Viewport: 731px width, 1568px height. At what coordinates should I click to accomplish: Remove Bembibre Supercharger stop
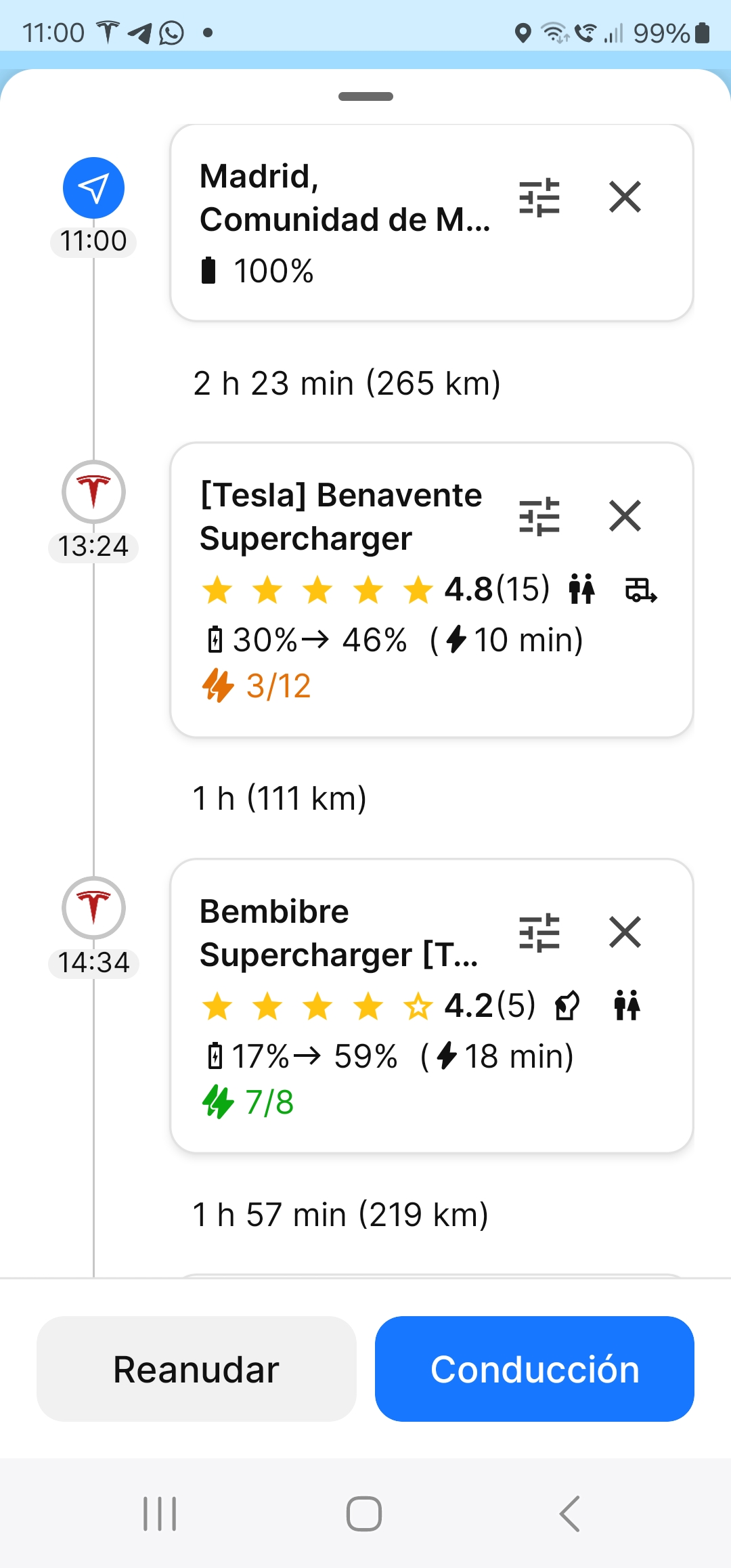point(625,933)
